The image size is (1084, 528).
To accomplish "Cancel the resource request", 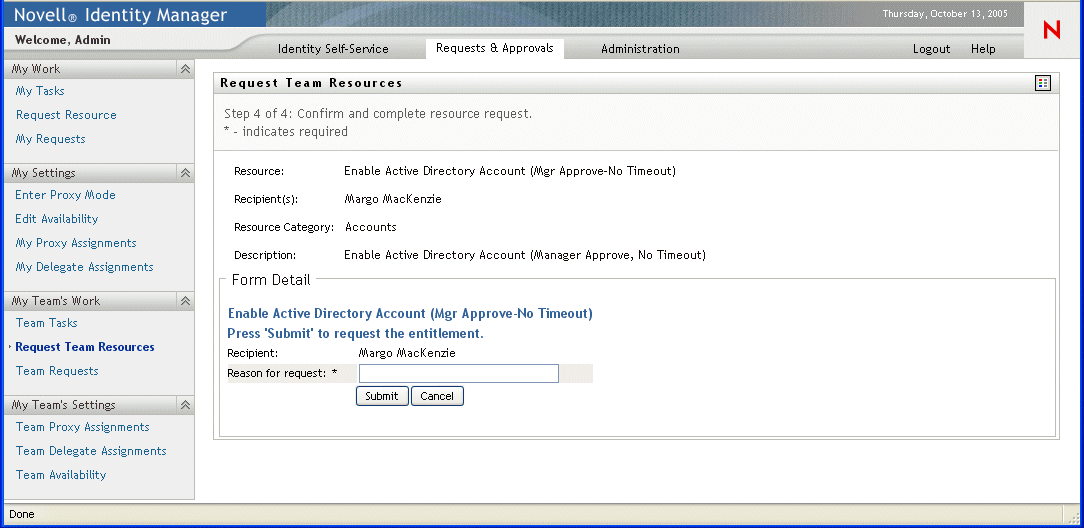I will click(437, 396).
